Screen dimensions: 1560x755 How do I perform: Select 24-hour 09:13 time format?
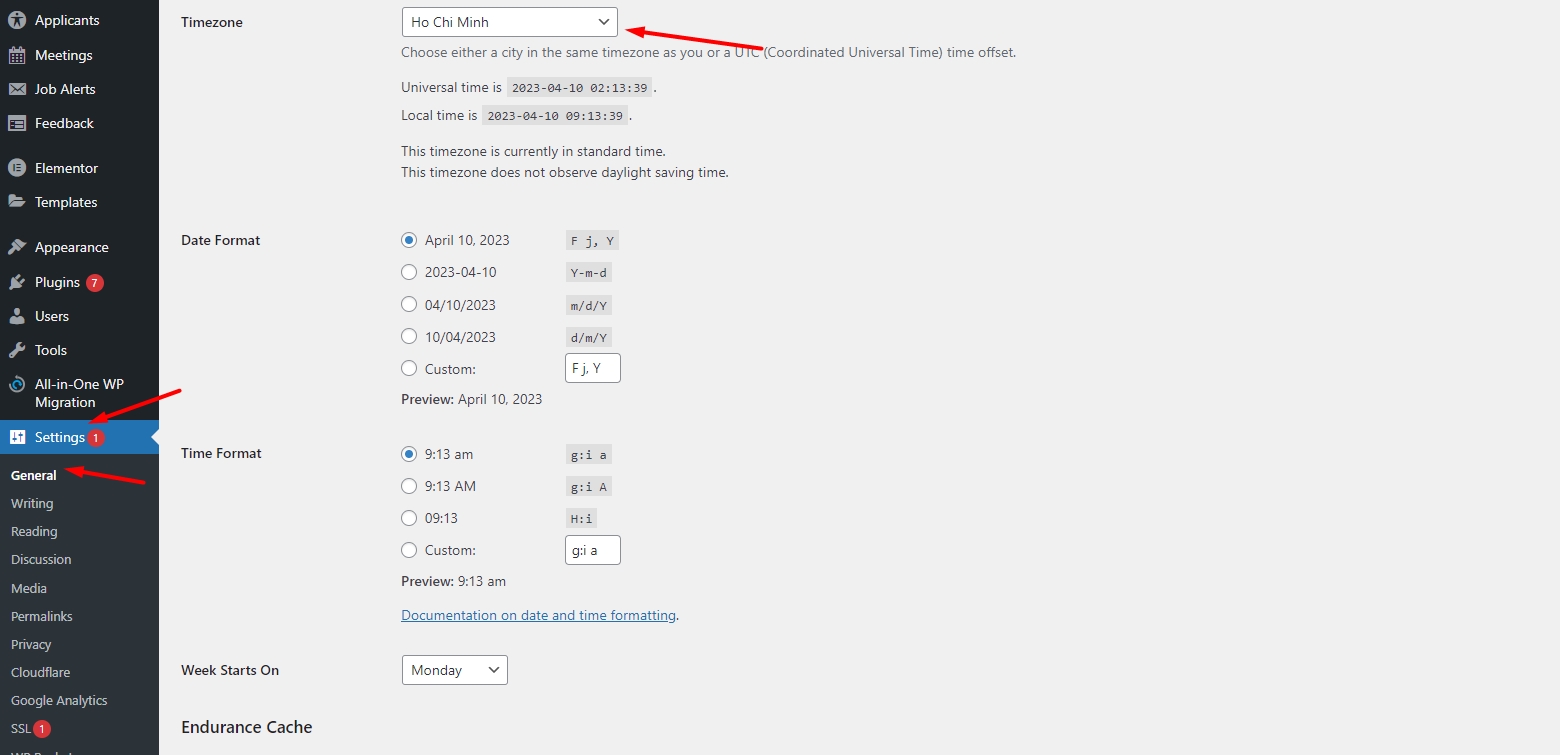pyautogui.click(x=409, y=518)
